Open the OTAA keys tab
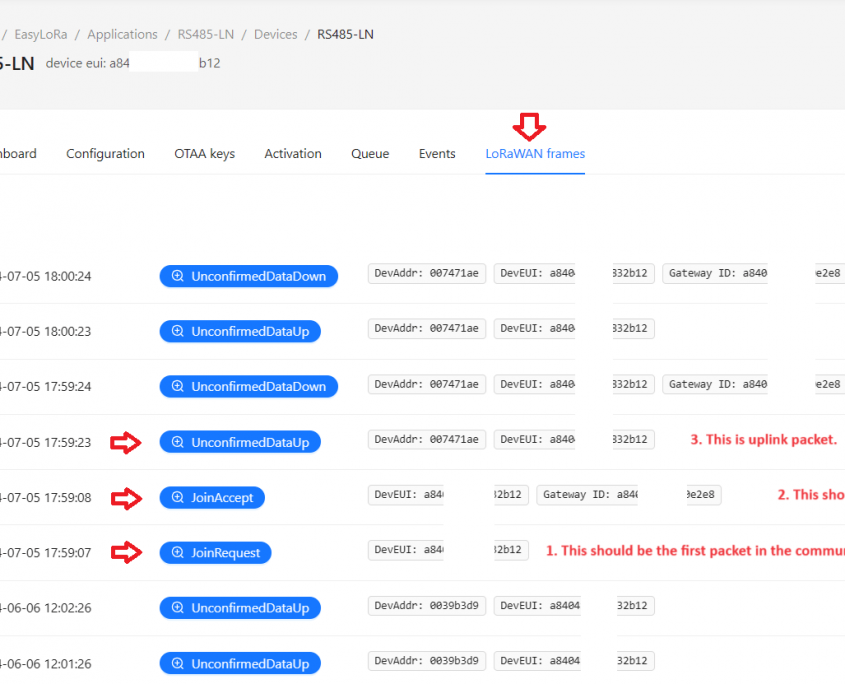The width and height of the screenshot is (845, 684). point(204,154)
